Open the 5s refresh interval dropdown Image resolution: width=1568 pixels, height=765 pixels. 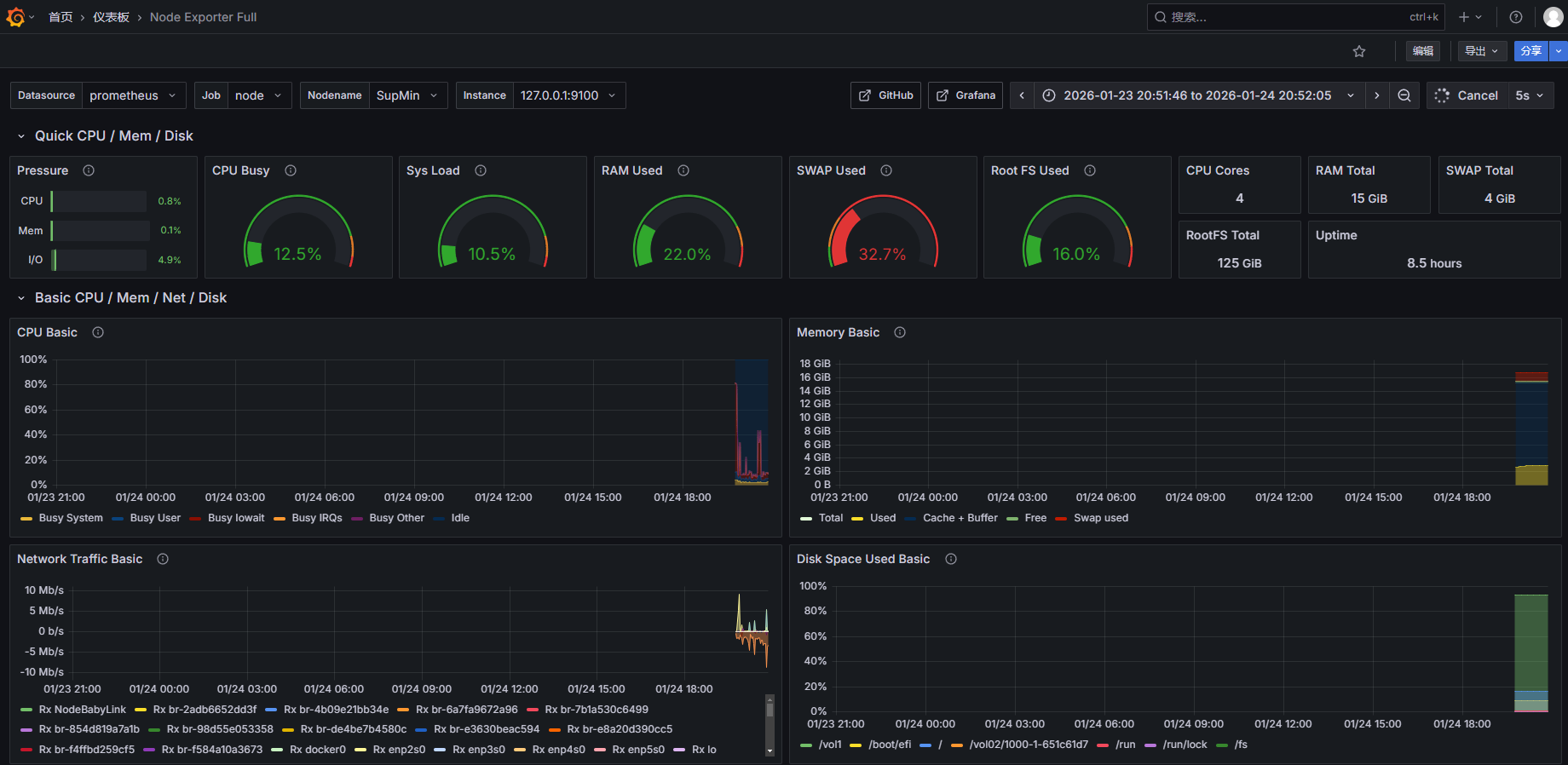point(1531,95)
